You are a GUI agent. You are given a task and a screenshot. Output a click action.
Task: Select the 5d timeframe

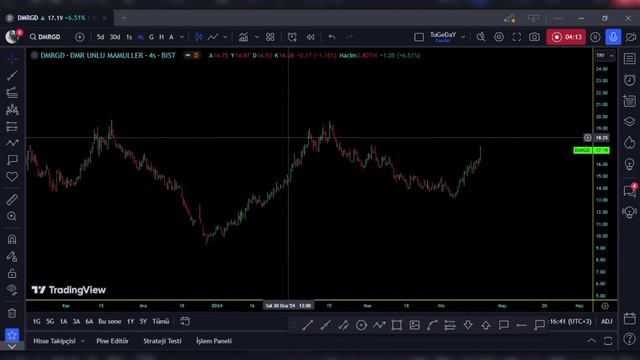(100, 37)
